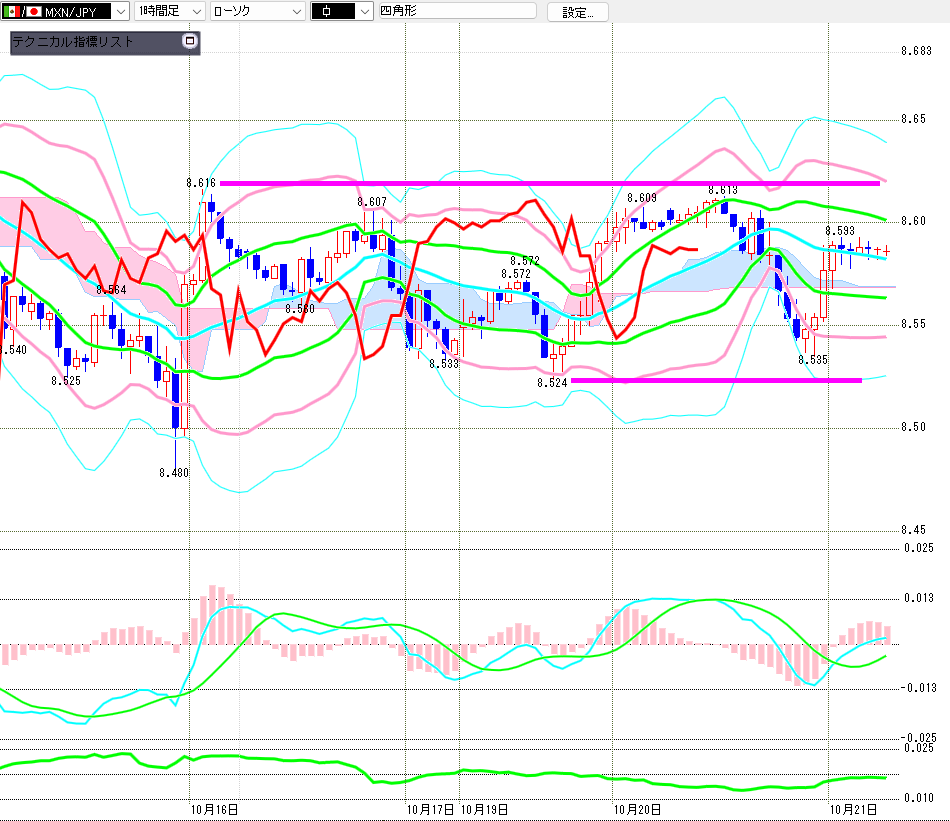
Task: Click the 10月21日 date label
Action: 853,809
